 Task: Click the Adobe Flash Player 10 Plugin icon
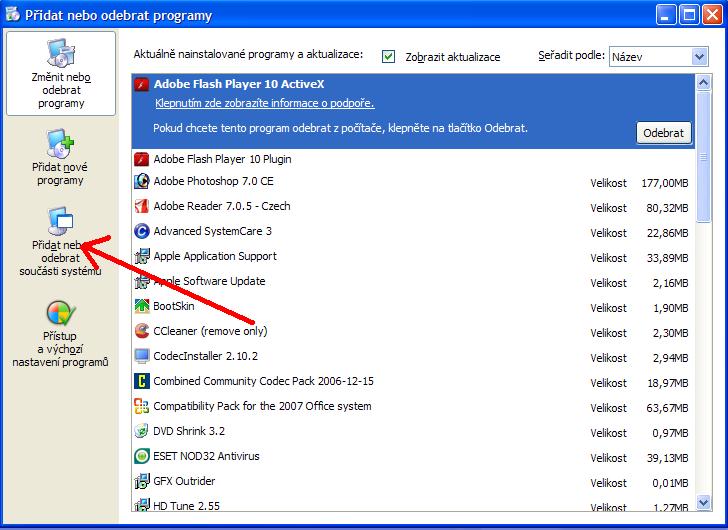[142, 158]
